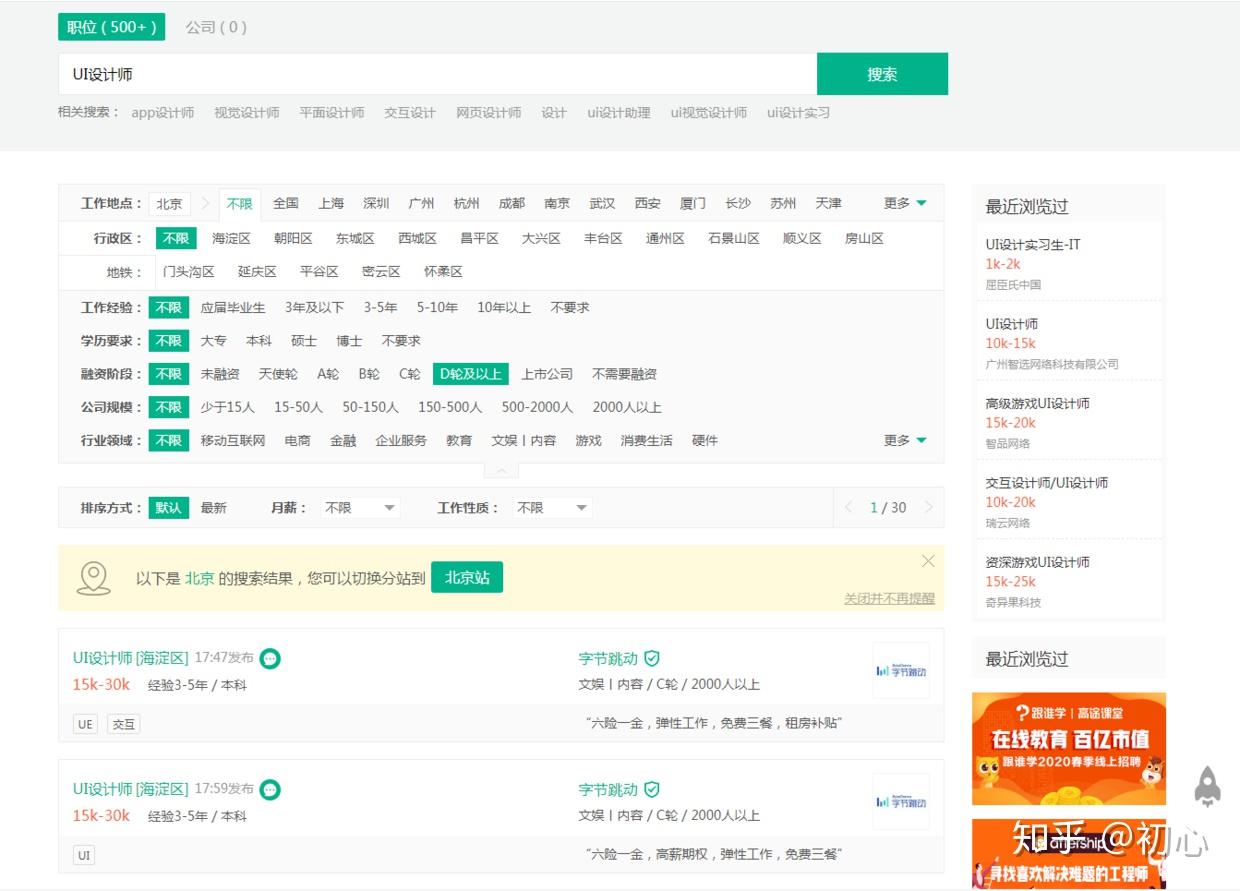
Task: Open the recently viewed 交互设计师/UI设计师 job
Action: click(x=1046, y=482)
